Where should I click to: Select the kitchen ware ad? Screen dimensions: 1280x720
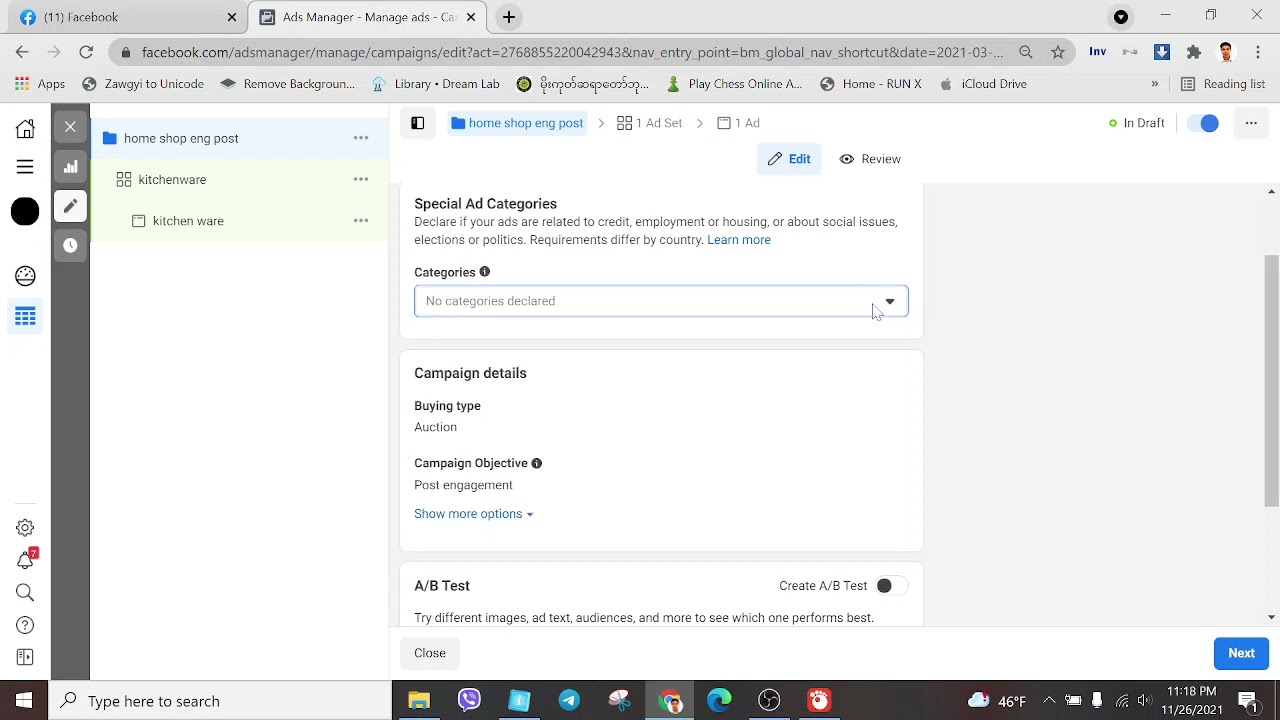[x=239, y=220]
